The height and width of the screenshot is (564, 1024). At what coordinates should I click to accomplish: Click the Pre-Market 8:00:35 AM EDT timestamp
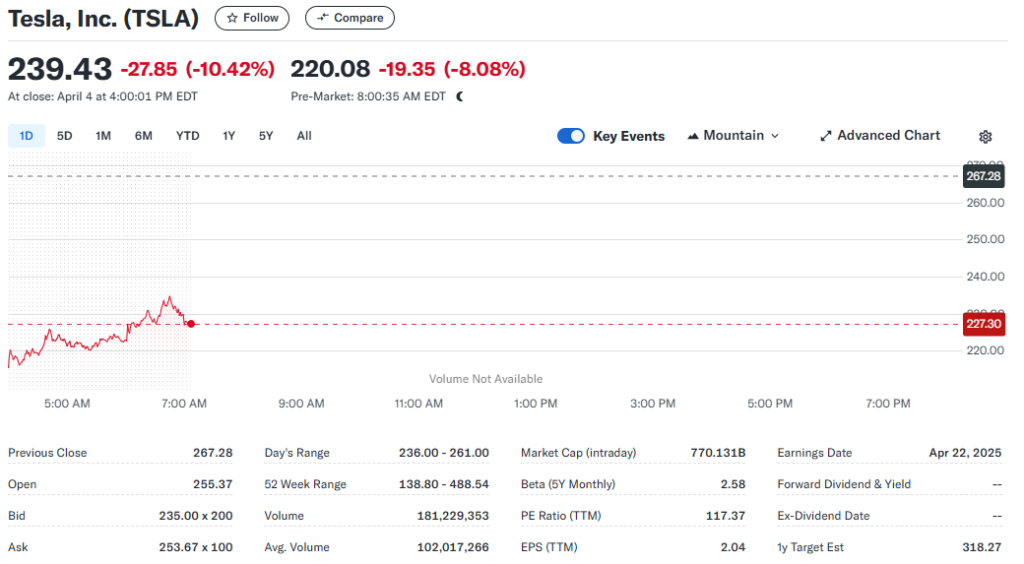(x=368, y=97)
